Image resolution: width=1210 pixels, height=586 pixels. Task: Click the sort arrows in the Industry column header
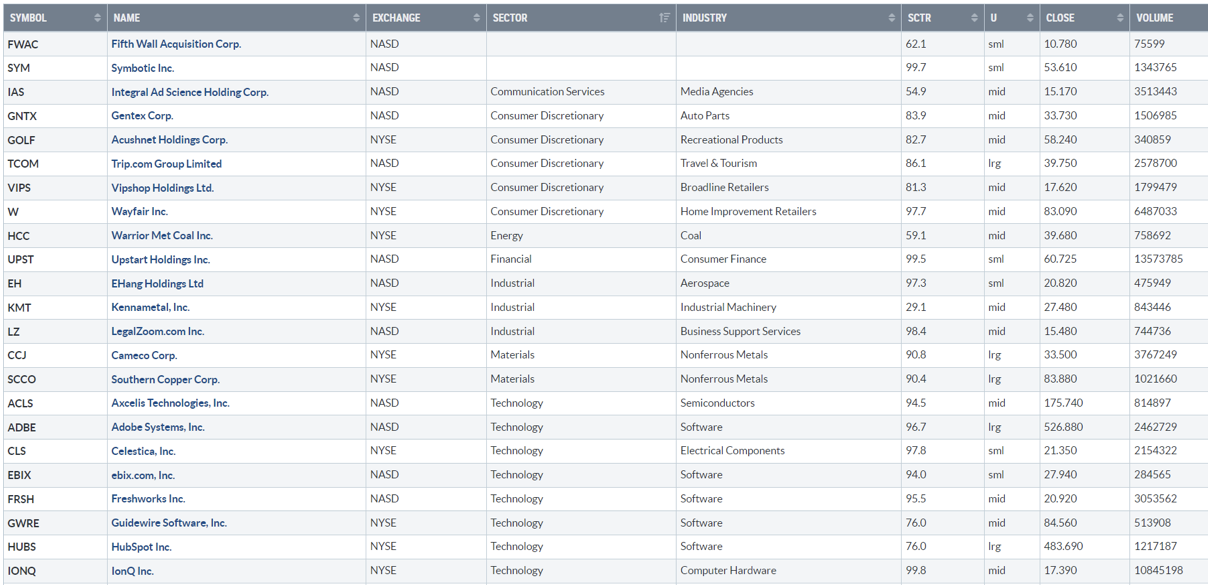(x=892, y=18)
